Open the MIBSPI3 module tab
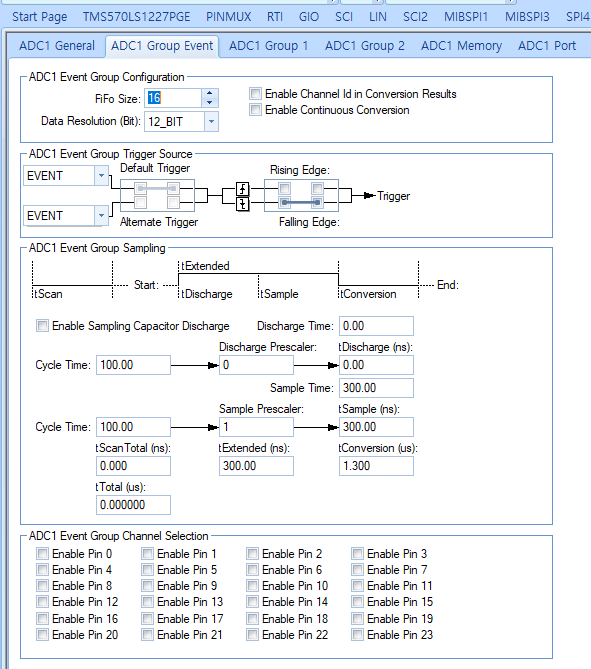This screenshot has width=591, height=669. [527, 17]
